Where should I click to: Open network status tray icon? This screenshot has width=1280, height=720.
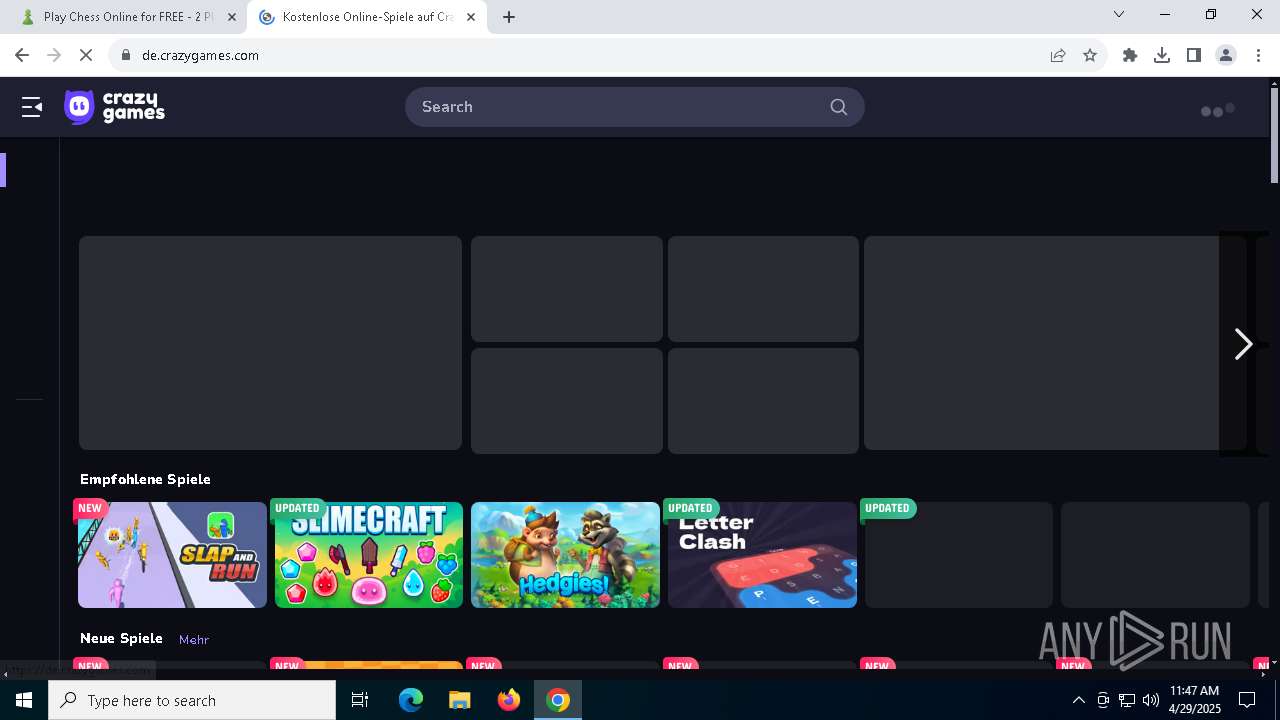tap(1127, 700)
